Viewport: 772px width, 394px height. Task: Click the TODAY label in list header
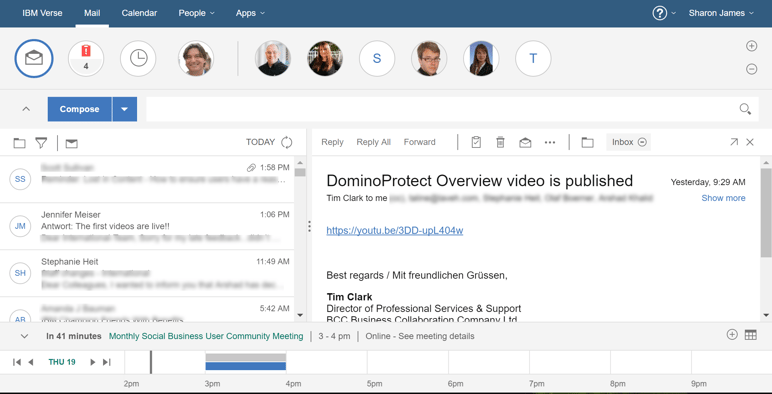click(x=260, y=142)
